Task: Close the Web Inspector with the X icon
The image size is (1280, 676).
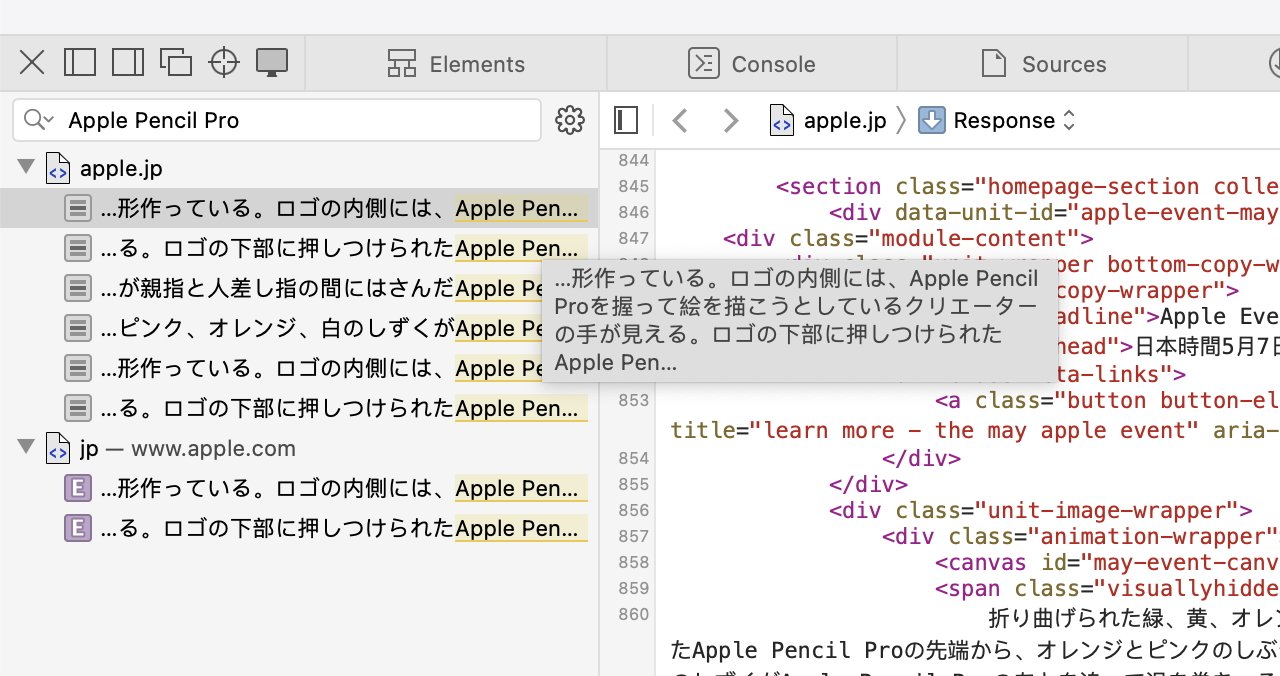Action: (x=31, y=62)
